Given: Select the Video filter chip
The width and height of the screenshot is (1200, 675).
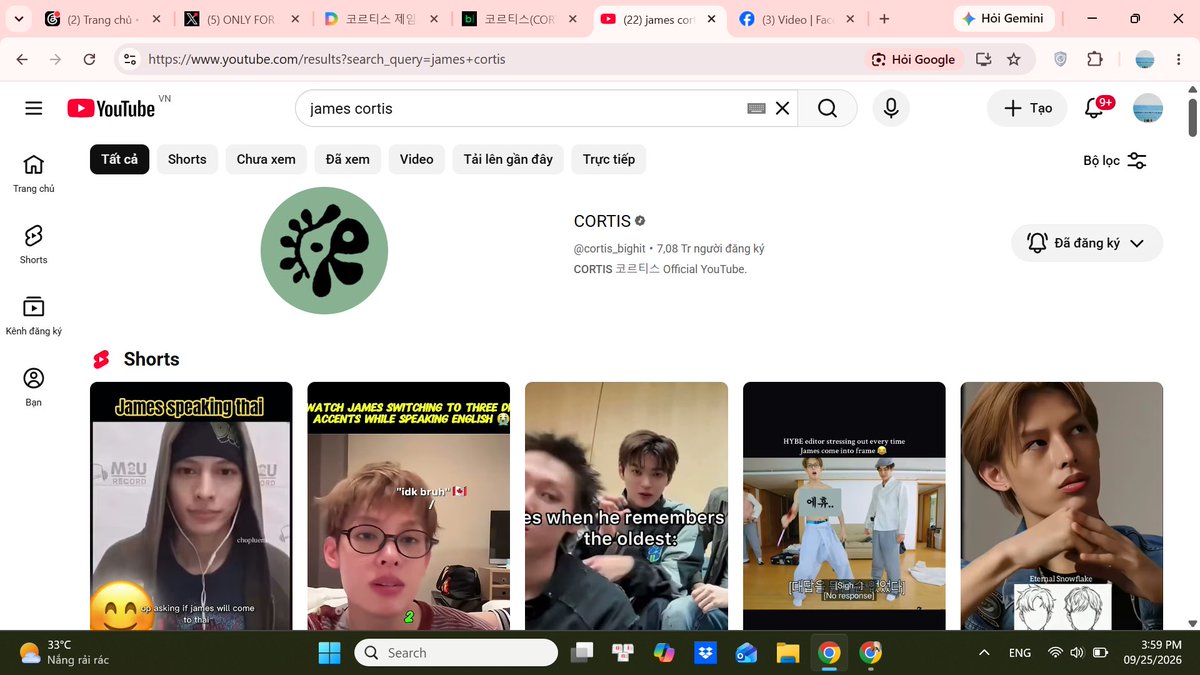Looking at the screenshot, I should 417,159.
